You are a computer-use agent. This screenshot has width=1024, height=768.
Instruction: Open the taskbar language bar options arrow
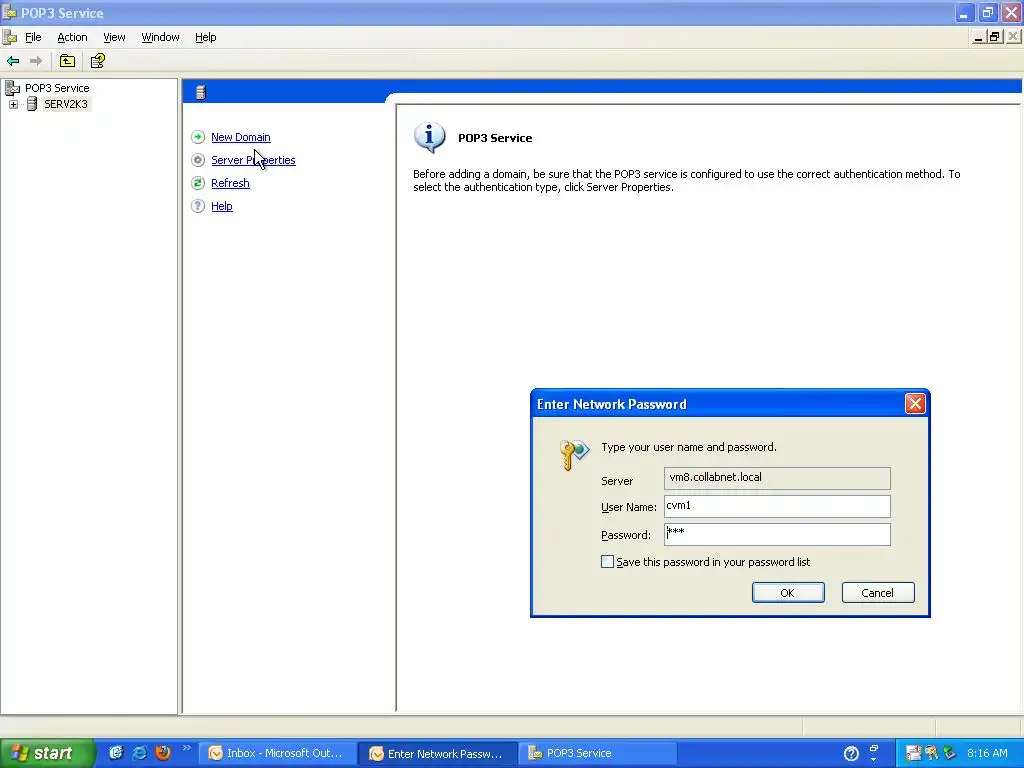[874, 760]
